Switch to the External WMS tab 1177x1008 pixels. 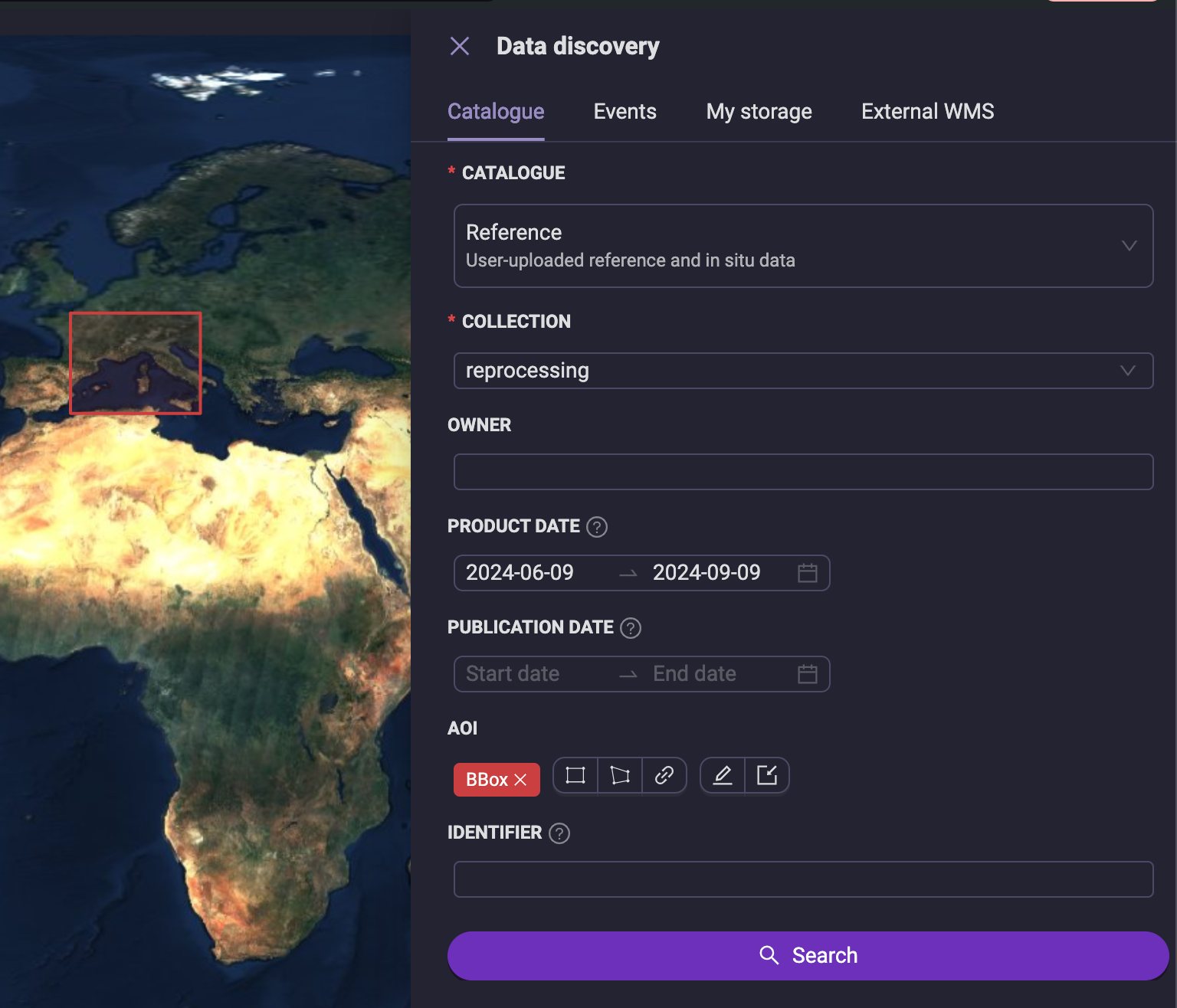pyautogui.click(x=927, y=112)
